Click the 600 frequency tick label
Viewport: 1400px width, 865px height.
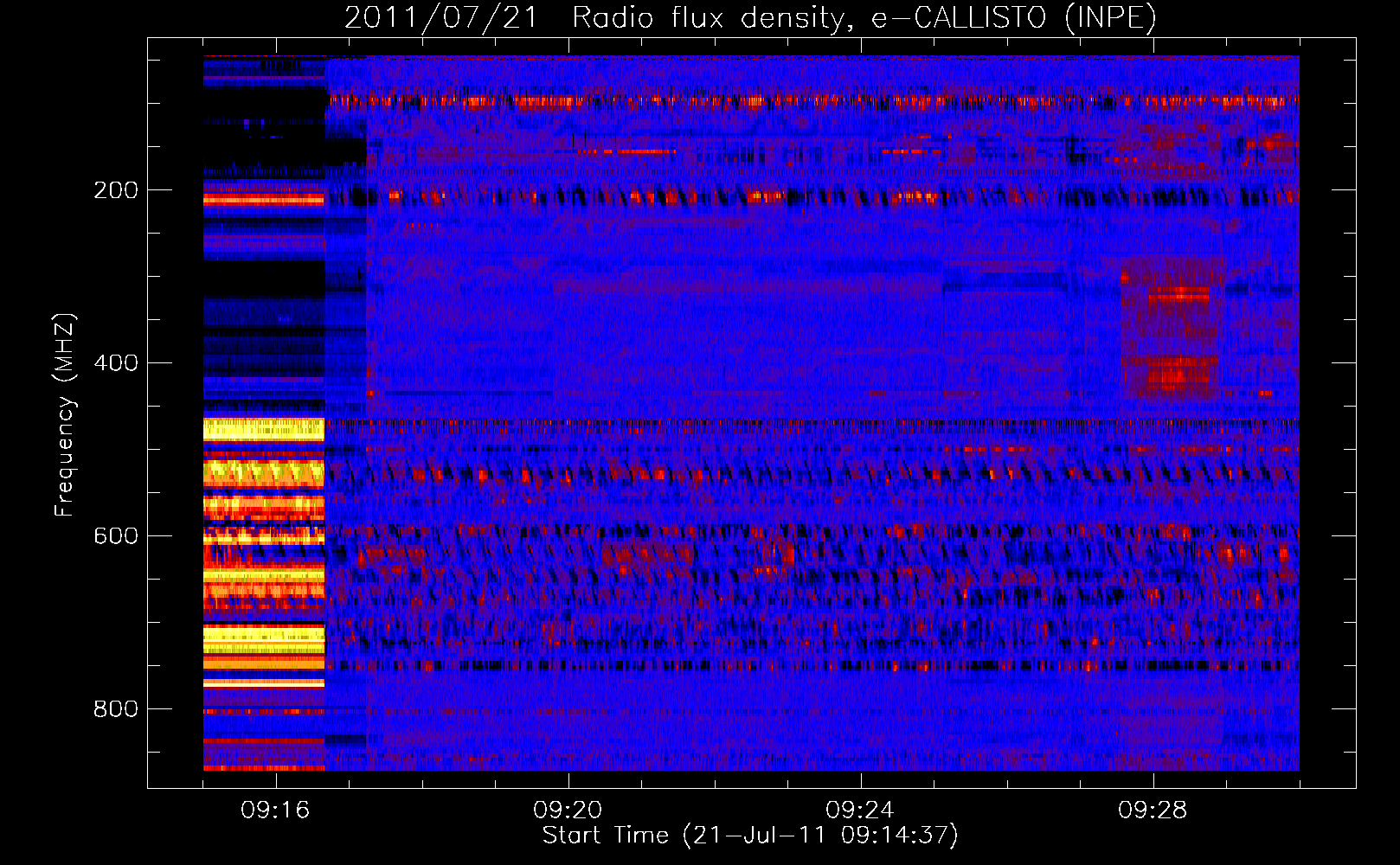click(116, 536)
